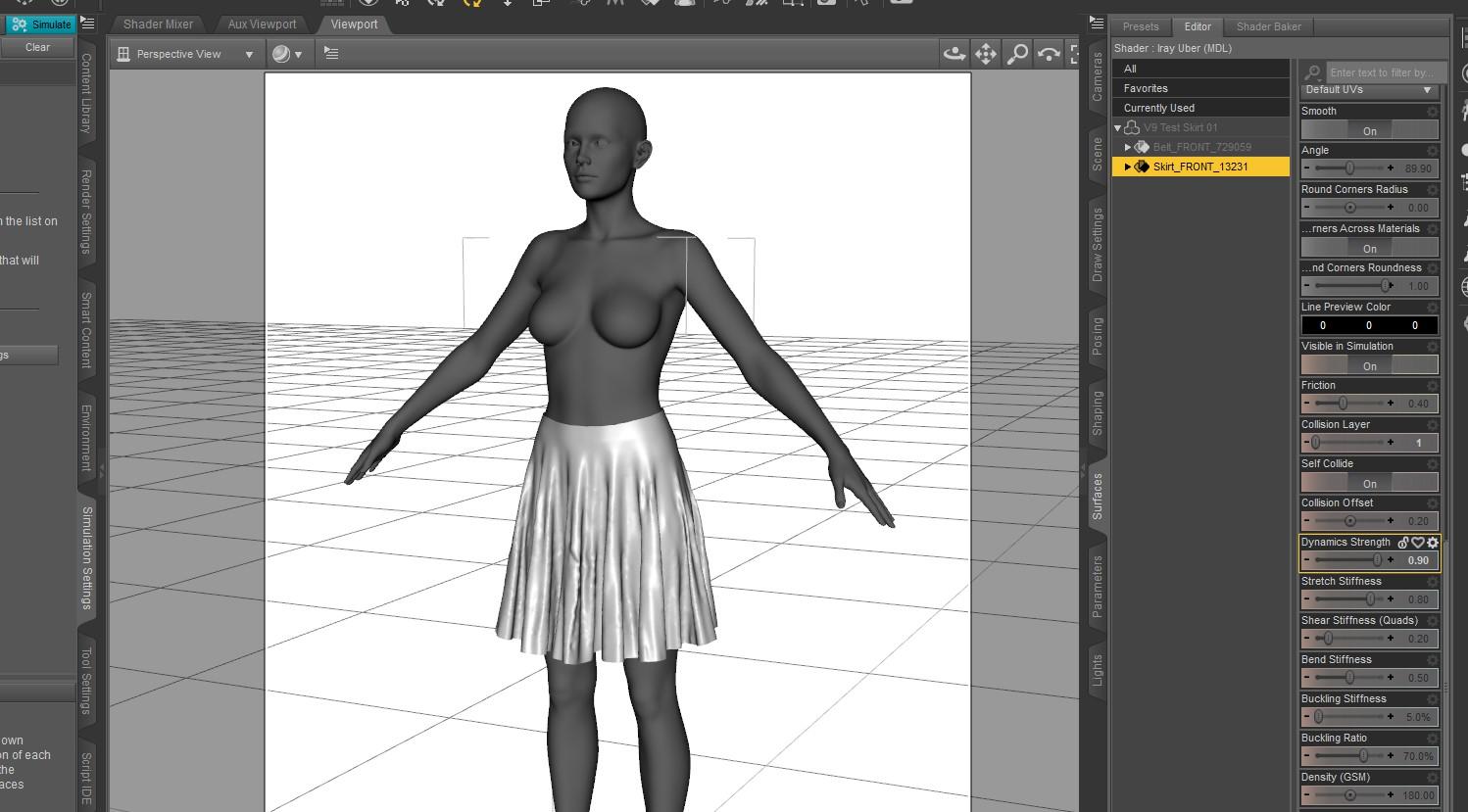This screenshot has width=1468, height=812.
Task: Switch to the Aux Viewport tab
Action: pyautogui.click(x=262, y=24)
